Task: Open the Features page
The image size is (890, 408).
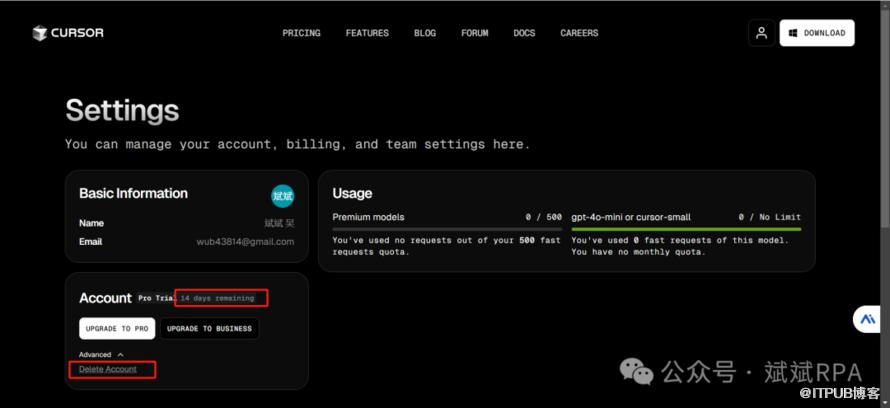Action: [x=367, y=33]
